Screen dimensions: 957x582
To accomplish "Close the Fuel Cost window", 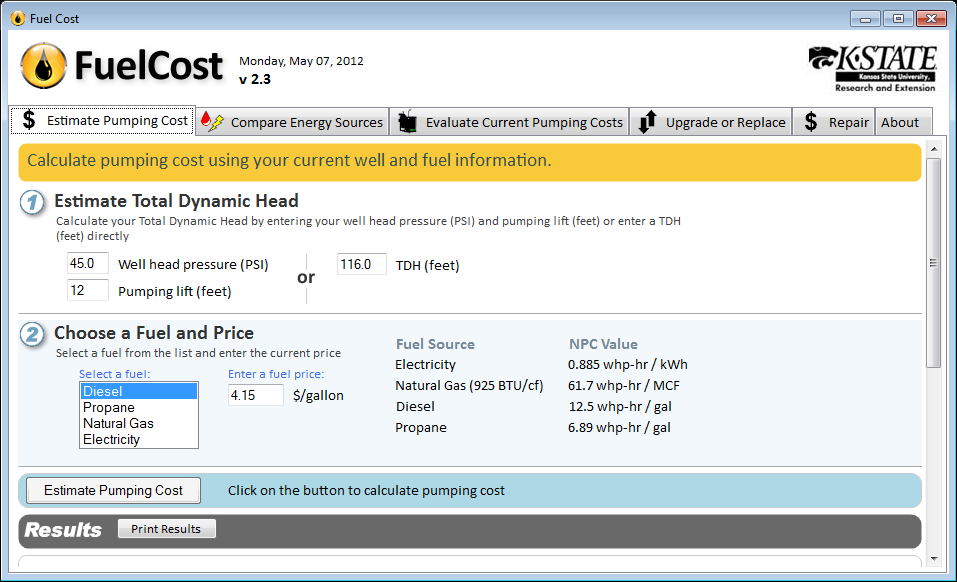I will (x=931, y=19).
